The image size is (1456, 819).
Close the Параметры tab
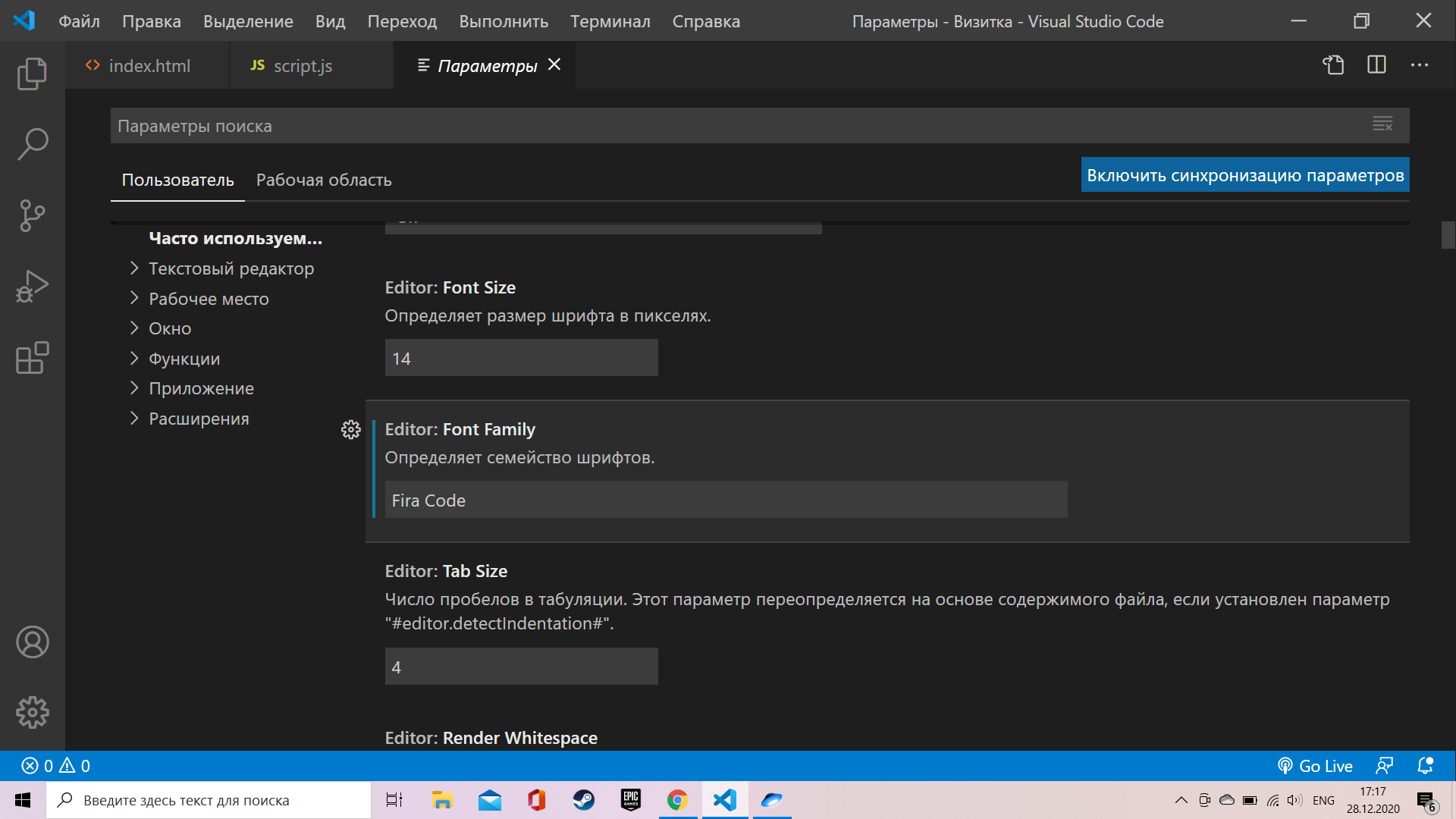[x=554, y=65]
